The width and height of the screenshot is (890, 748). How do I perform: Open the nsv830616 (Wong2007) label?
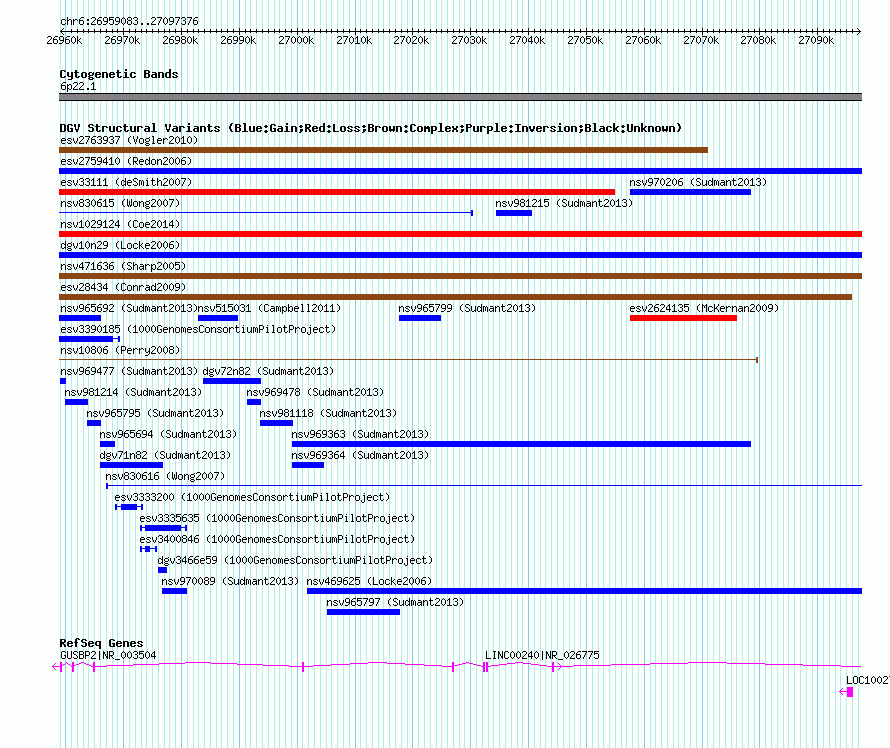click(x=165, y=476)
